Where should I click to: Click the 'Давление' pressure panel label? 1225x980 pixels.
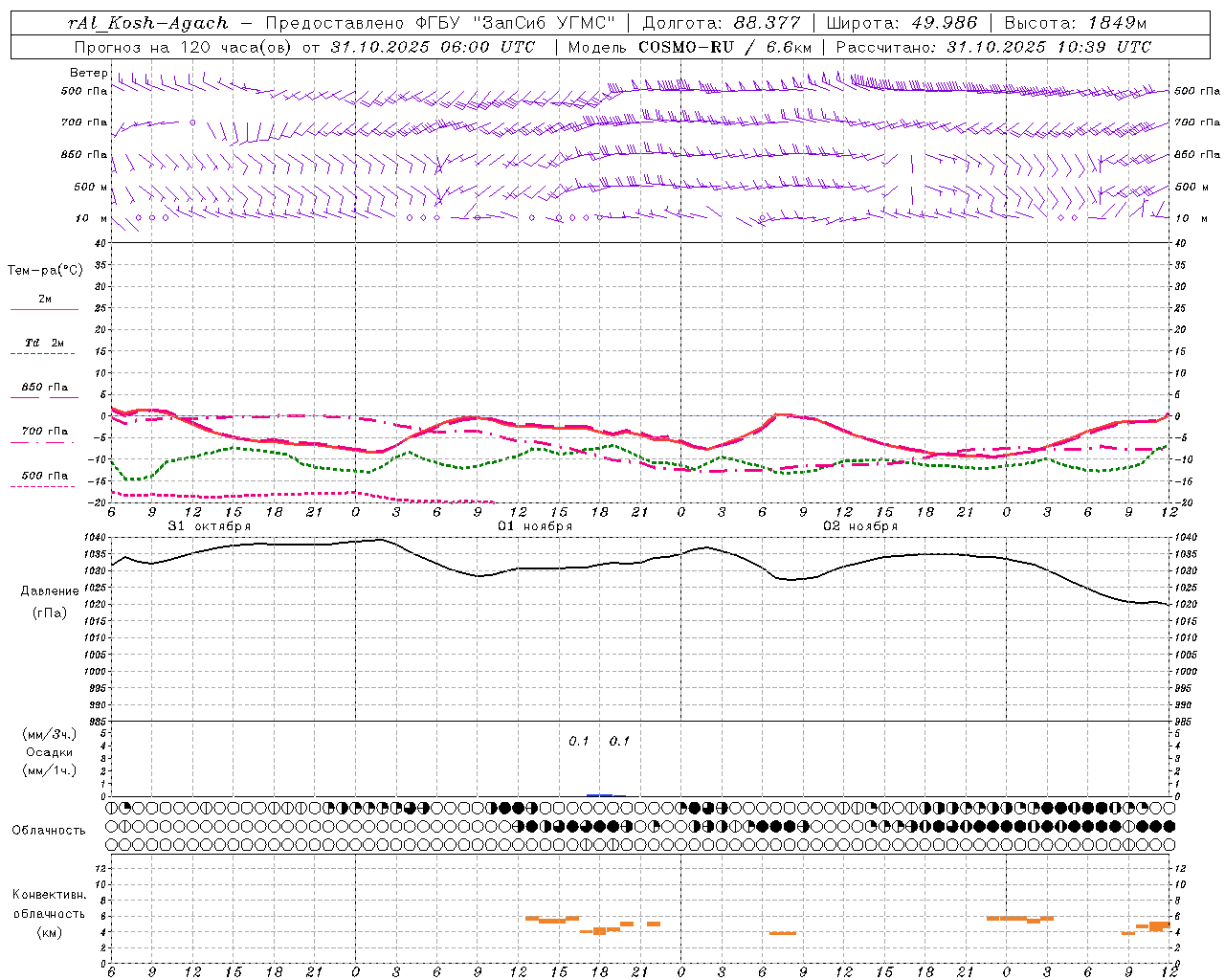[50, 591]
